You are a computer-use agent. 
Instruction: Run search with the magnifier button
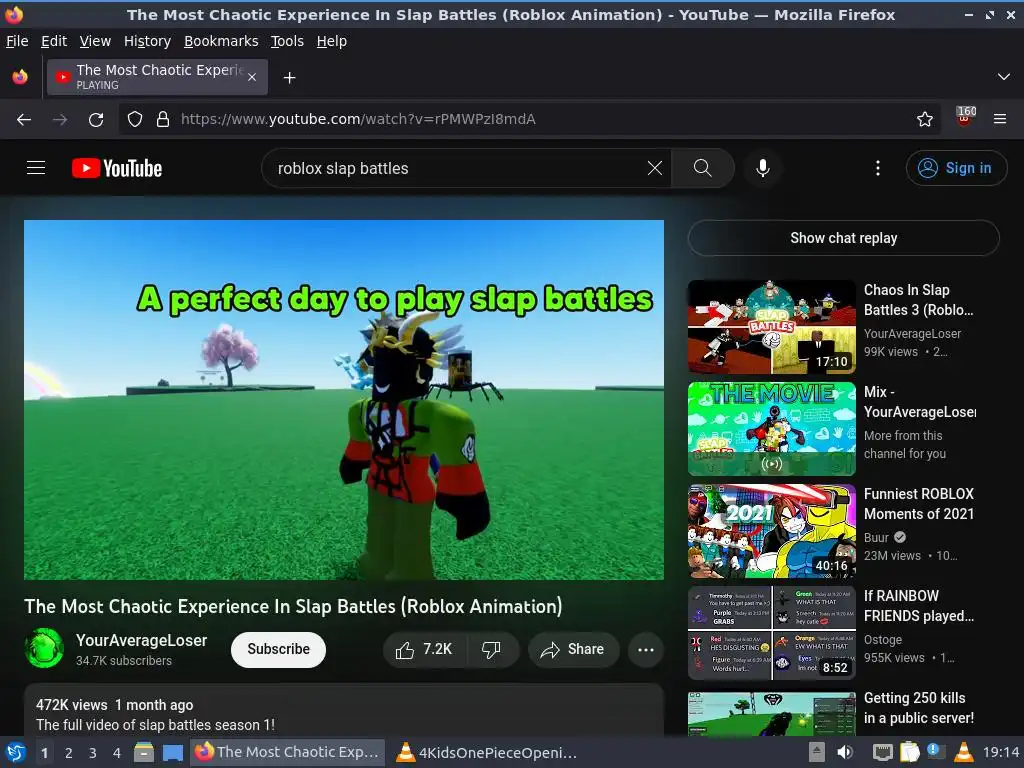(703, 168)
